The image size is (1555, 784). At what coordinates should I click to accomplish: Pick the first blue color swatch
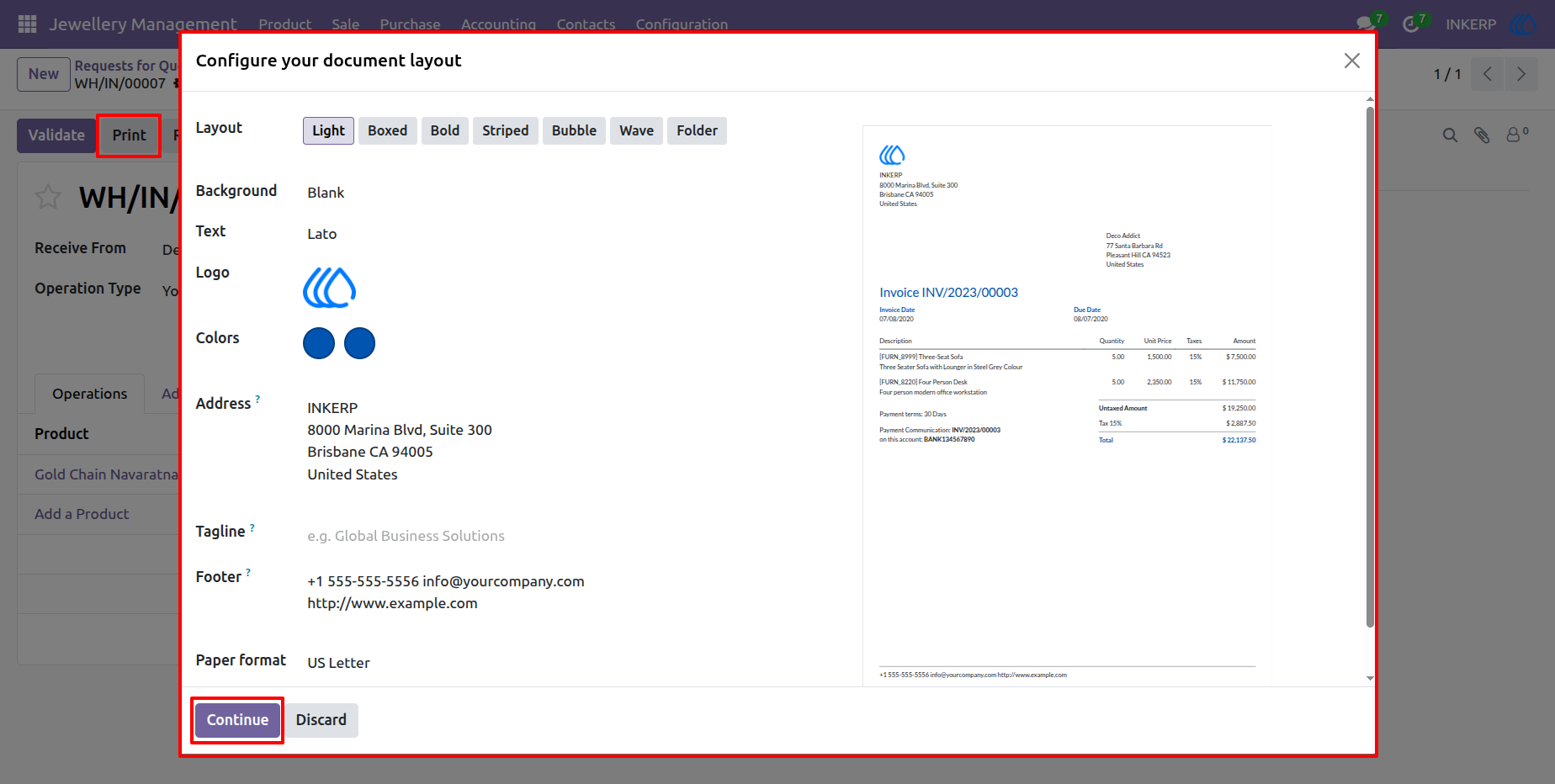click(x=319, y=343)
